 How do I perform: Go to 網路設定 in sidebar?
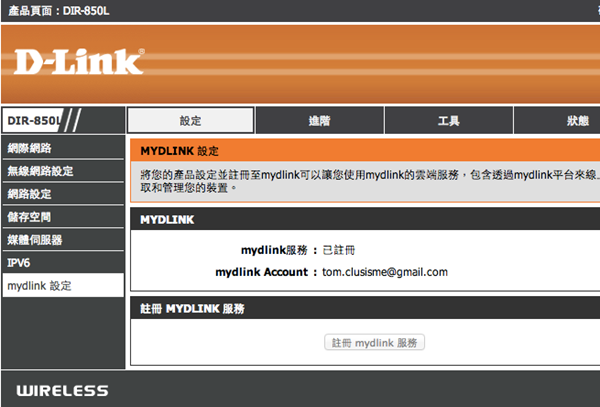63,194
